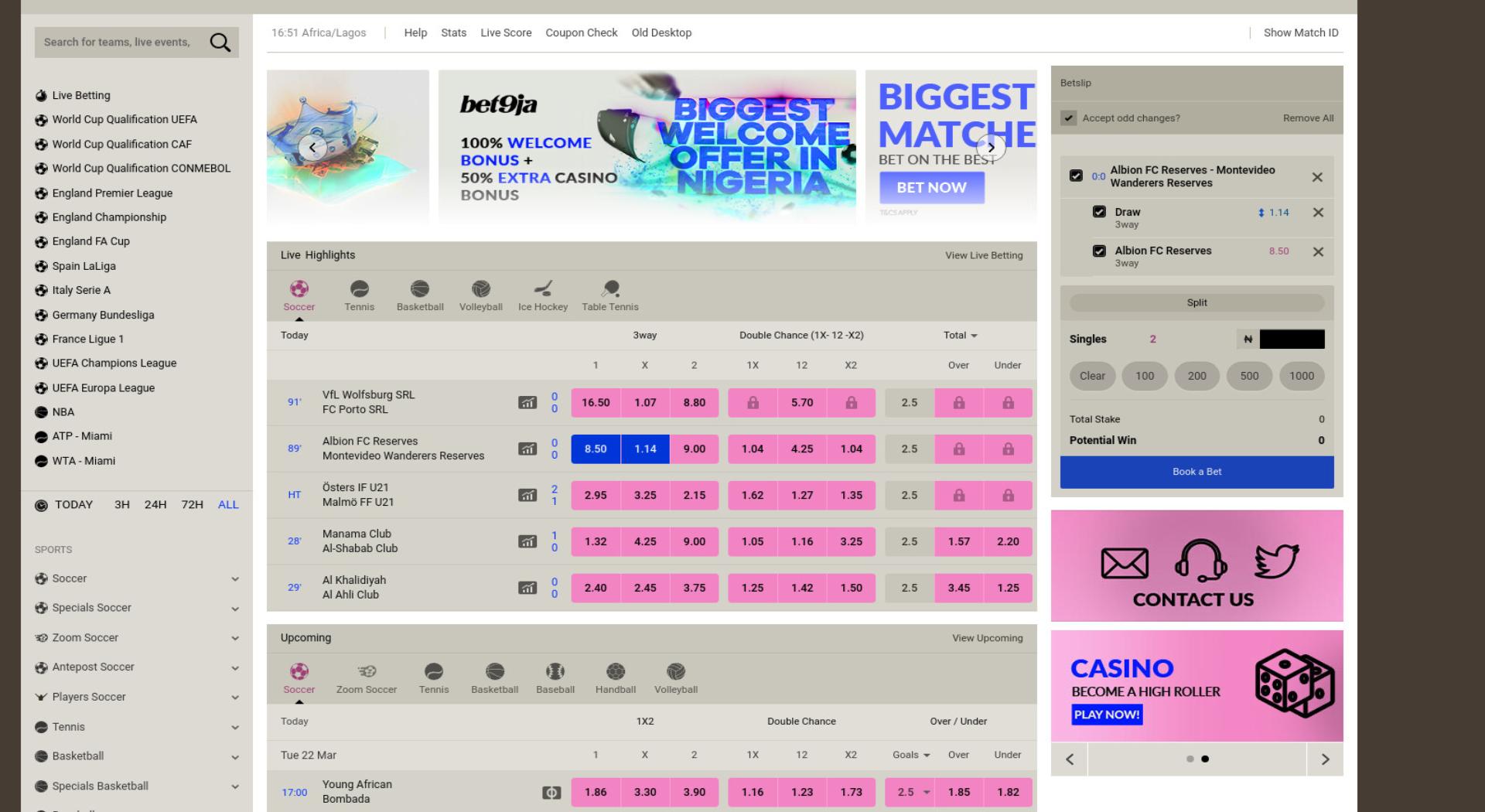Open the 2.5 goals line dropdown for Young African
This screenshot has height=812, width=1485.
click(x=910, y=792)
